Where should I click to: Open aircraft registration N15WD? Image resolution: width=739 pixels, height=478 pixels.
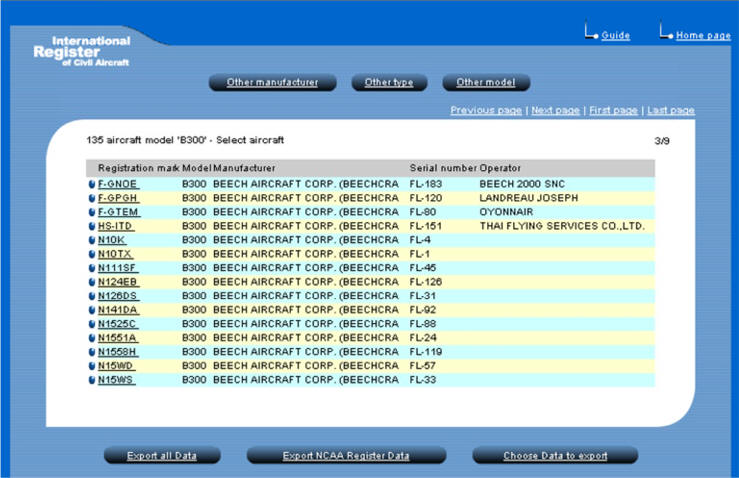[116, 366]
